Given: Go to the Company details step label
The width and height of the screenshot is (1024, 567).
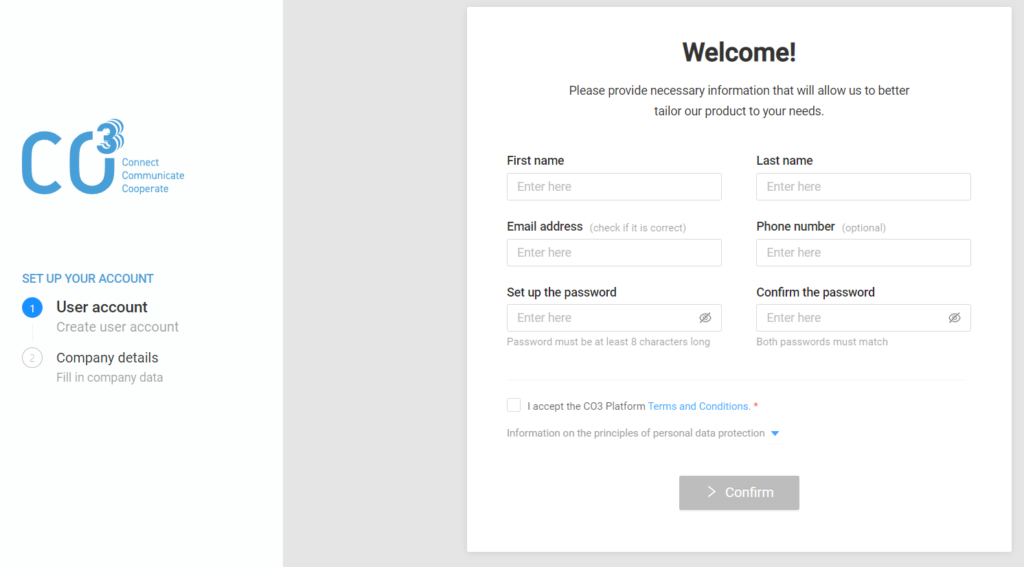Looking at the screenshot, I should click(107, 358).
